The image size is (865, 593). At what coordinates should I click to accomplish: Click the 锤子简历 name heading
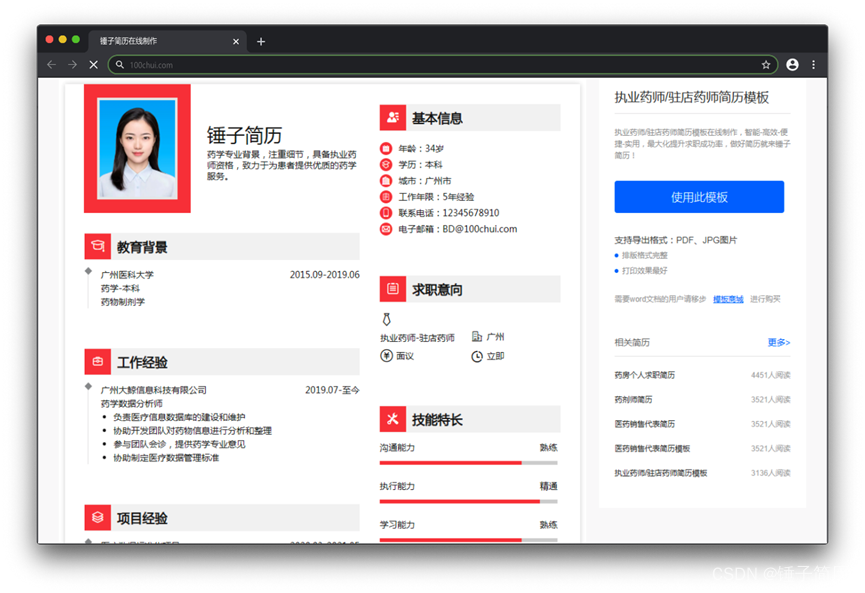244,135
